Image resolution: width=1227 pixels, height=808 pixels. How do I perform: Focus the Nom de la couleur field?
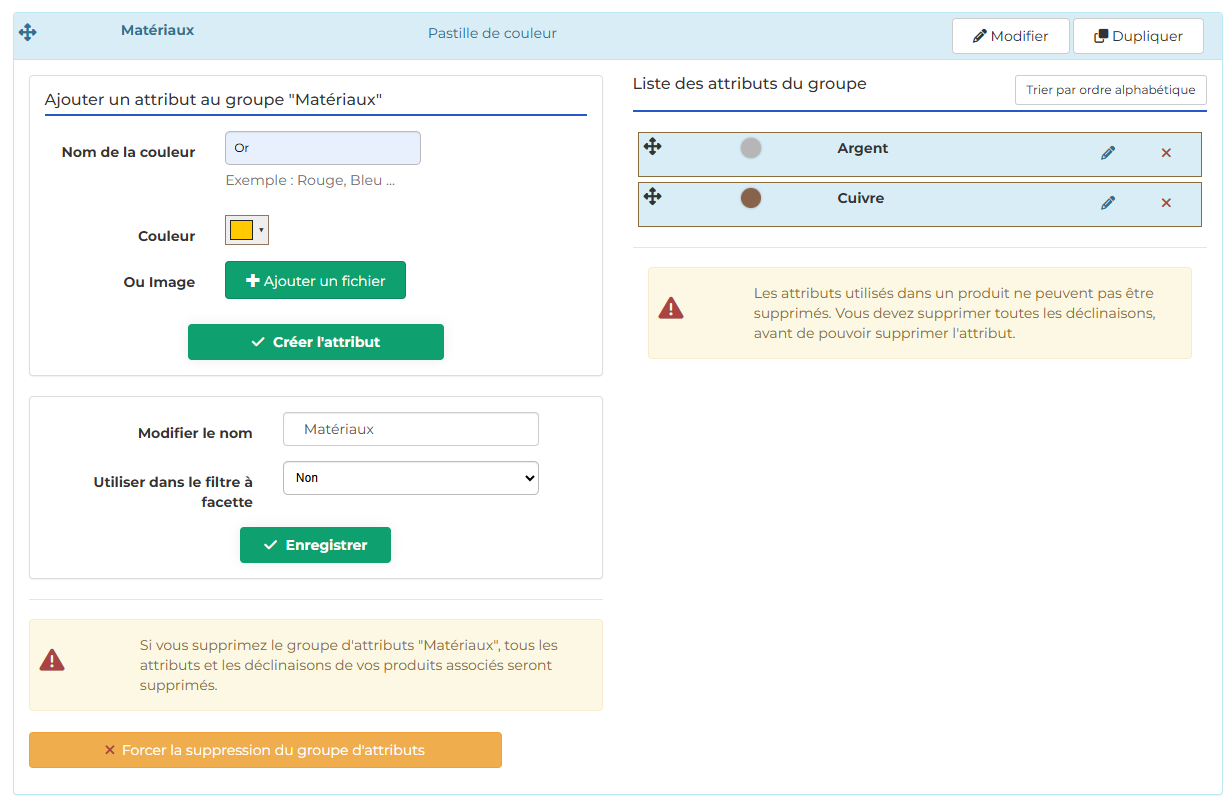[x=323, y=148]
